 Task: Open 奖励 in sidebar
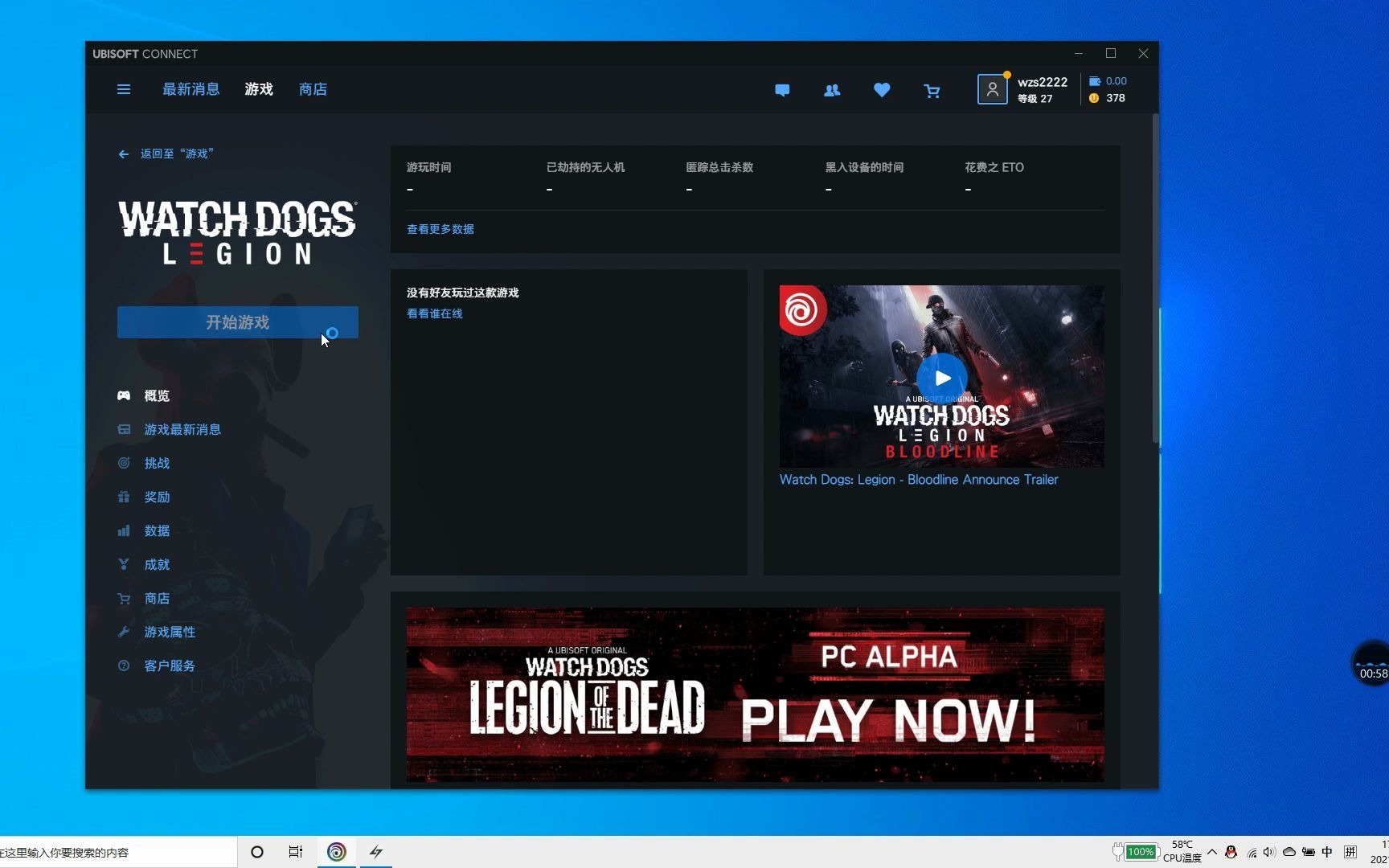(x=144, y=497)
